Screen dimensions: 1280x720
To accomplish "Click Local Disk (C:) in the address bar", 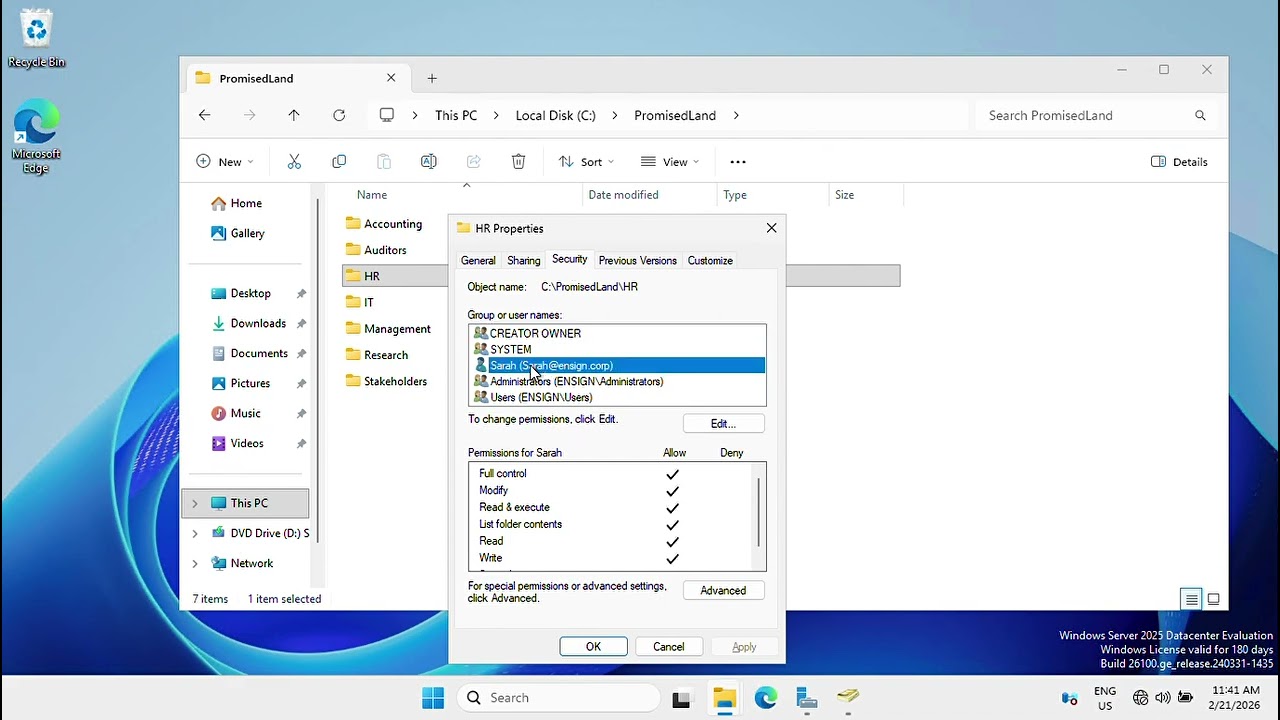I will pyautogui.click(x=556, y=115).
